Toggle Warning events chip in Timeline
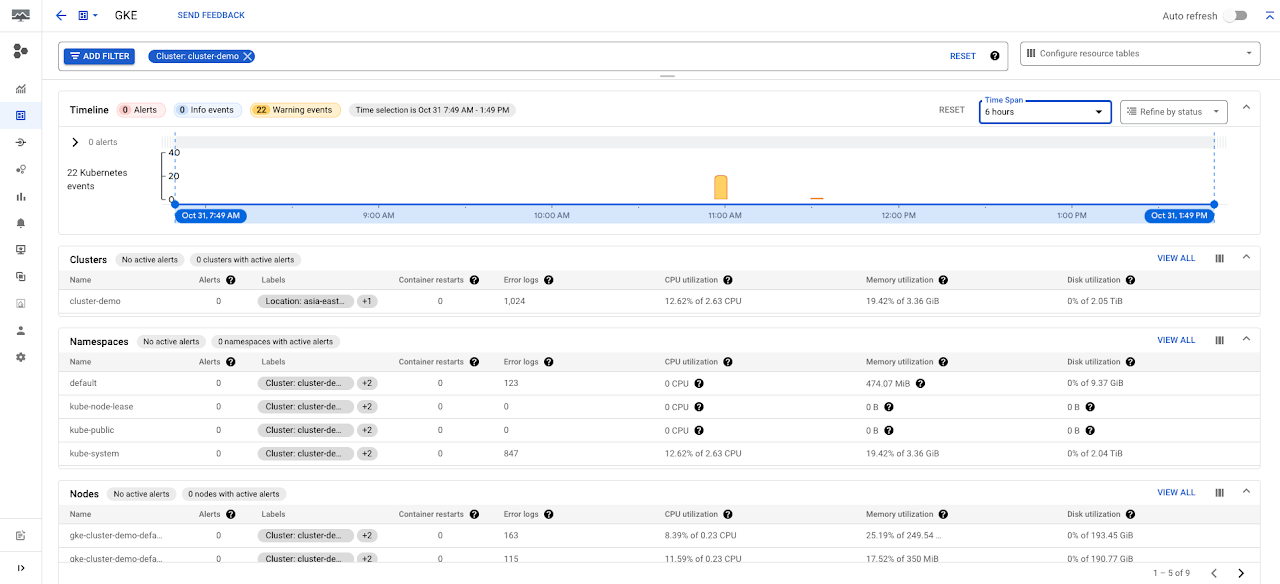Image resolution: width=1280 pixels, height=584 pixels. click(295, 110)
